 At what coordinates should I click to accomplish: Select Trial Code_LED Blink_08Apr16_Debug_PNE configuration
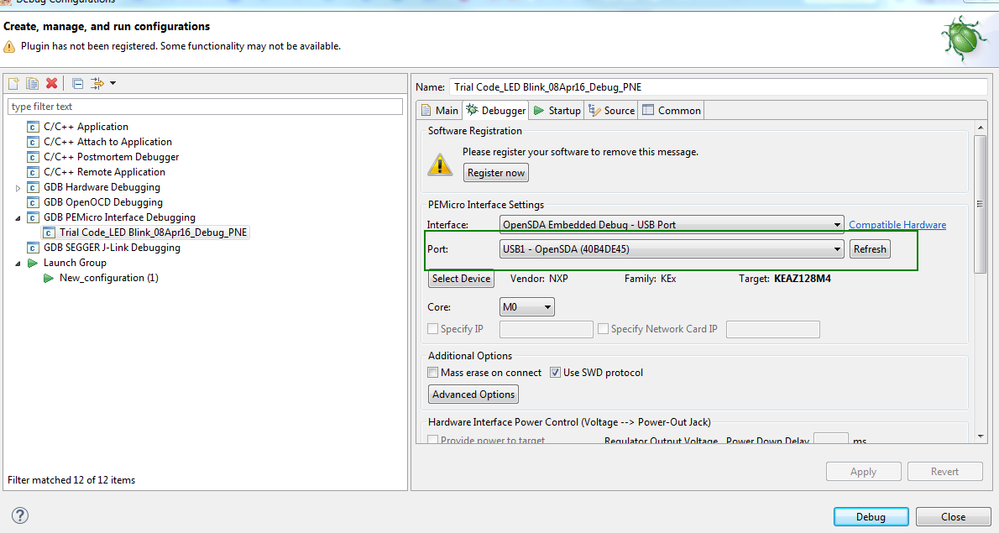(153, 232)
